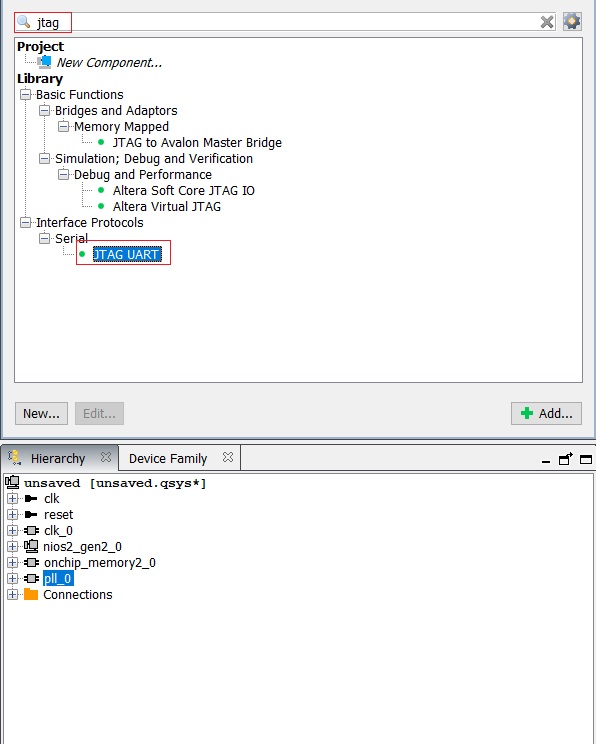Collapse the Interface Protocols category
The height and width of the screenshot is (744, 596).
[25, 222]
